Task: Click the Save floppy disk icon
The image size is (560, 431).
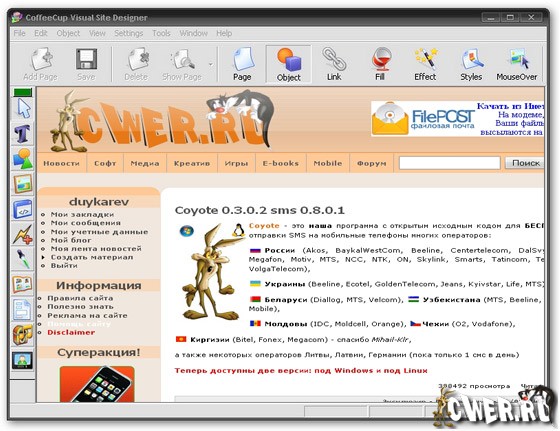Action: [86, 64]
